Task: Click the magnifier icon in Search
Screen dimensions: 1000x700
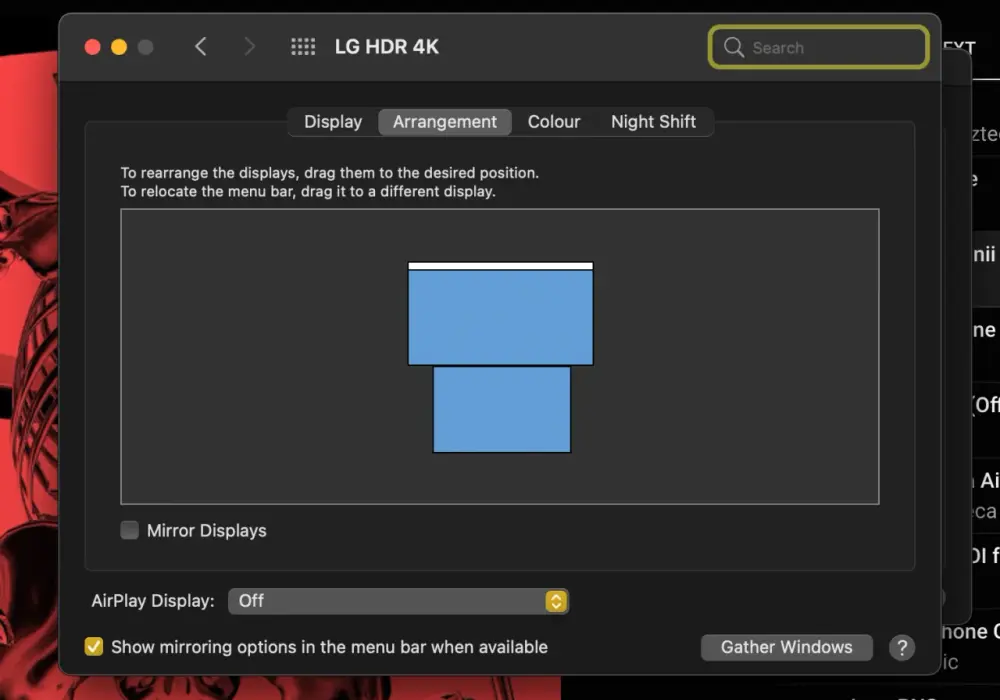Action: pyautogui.click(x=733, y=47)
